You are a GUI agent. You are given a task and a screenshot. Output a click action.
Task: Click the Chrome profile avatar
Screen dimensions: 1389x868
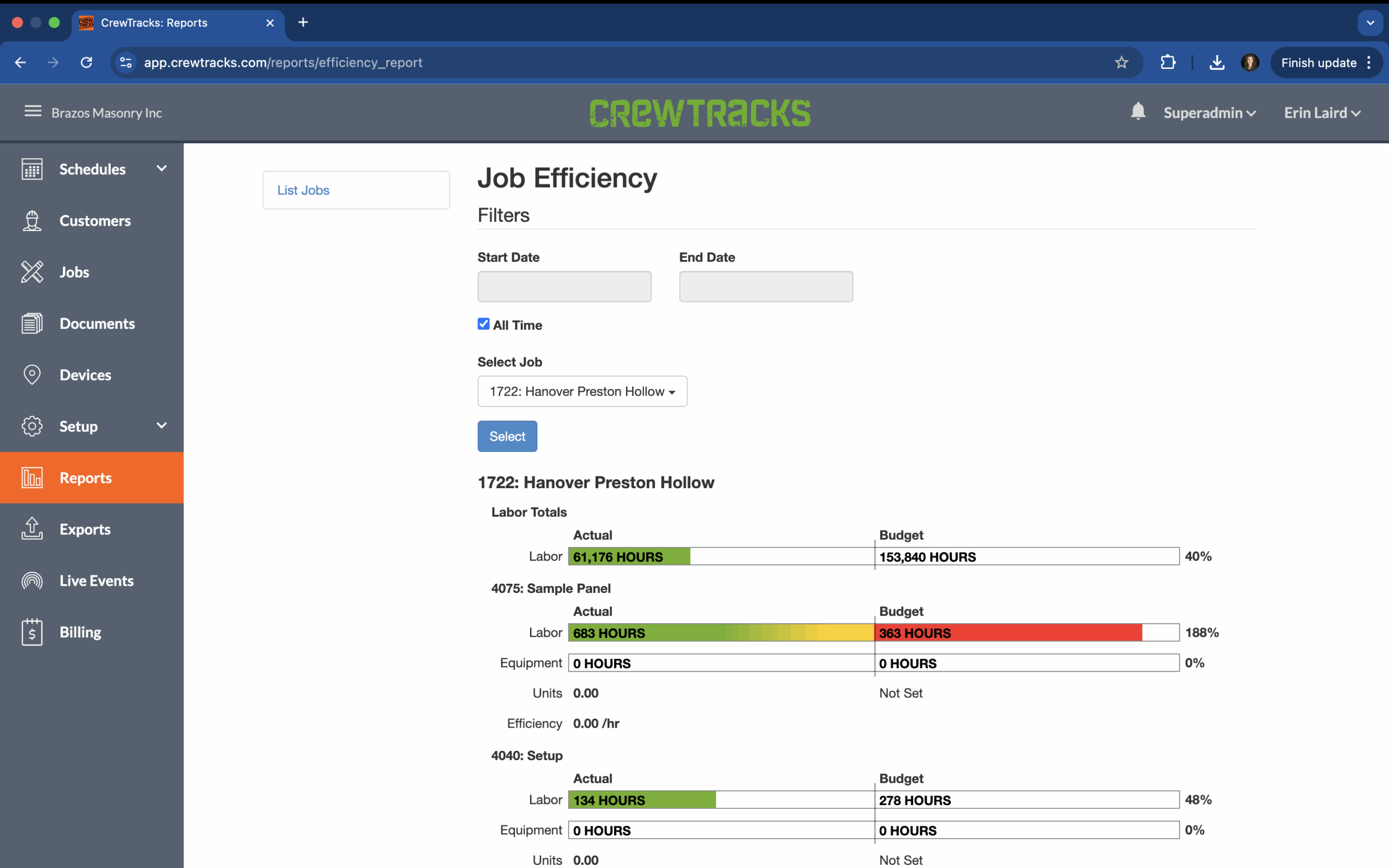[x=1250, y=62]
